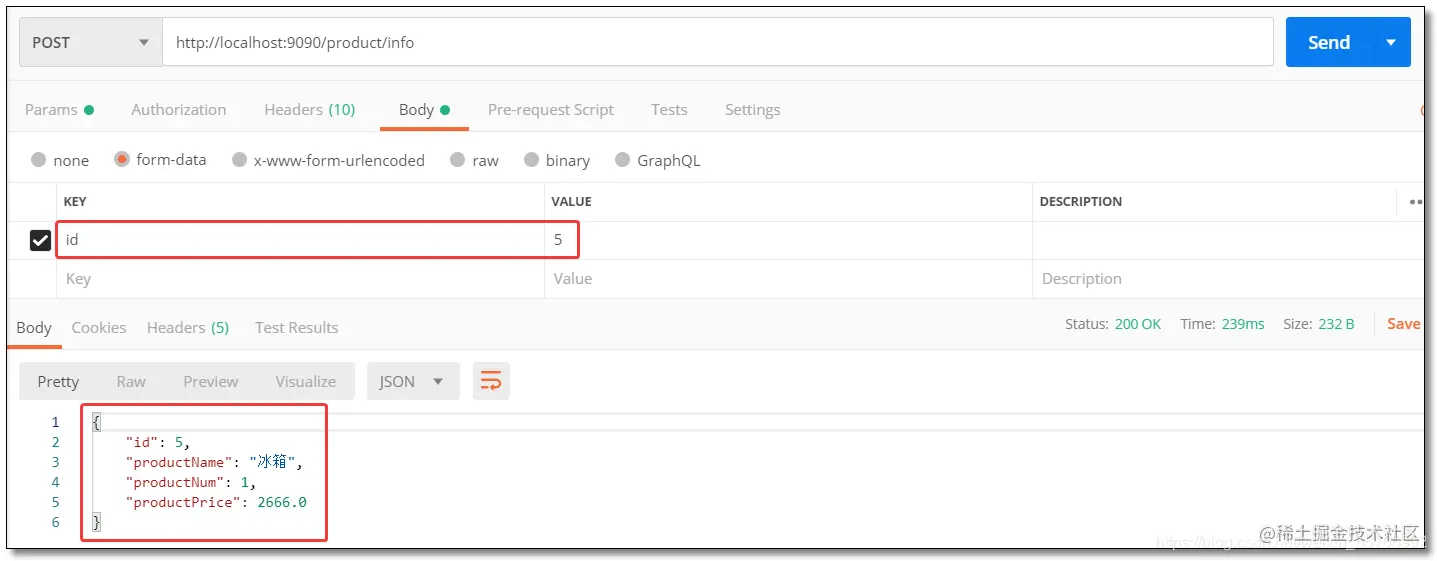Open the column options ellipsis icon
The height and width of the screenshot is (561, 1437).
[1416, 201]
